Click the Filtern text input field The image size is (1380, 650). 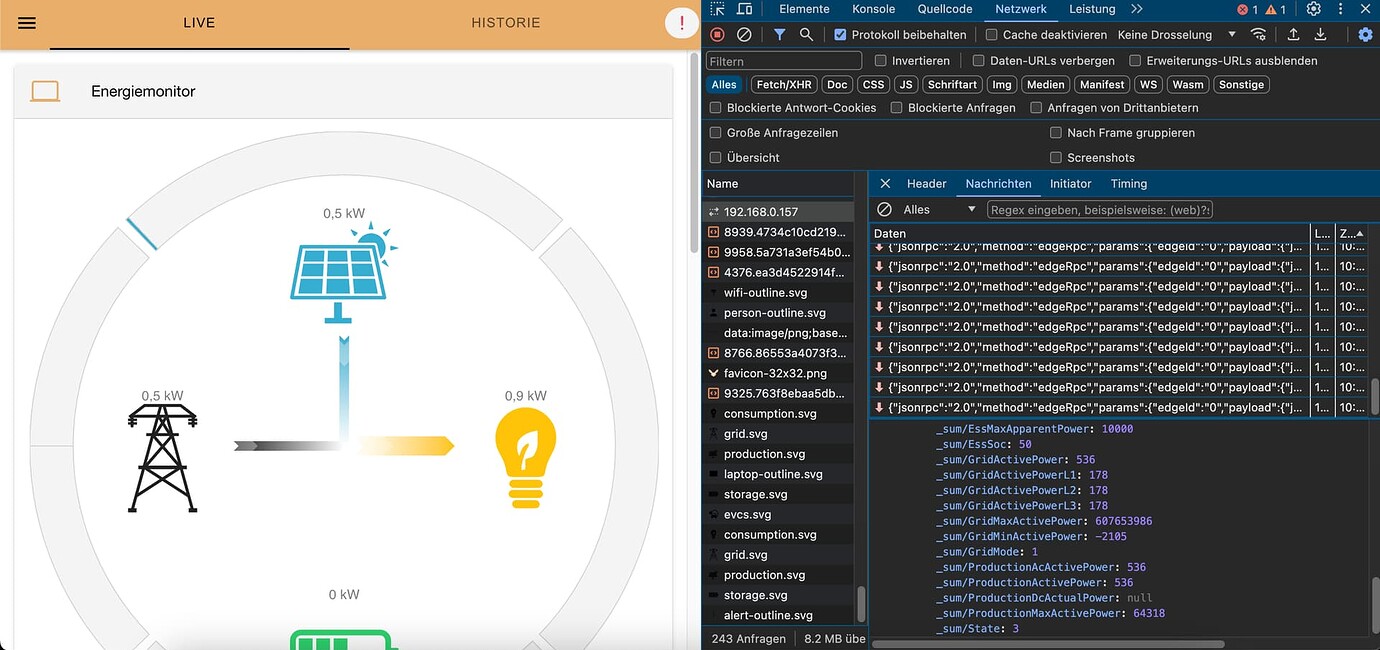[784, 61]
